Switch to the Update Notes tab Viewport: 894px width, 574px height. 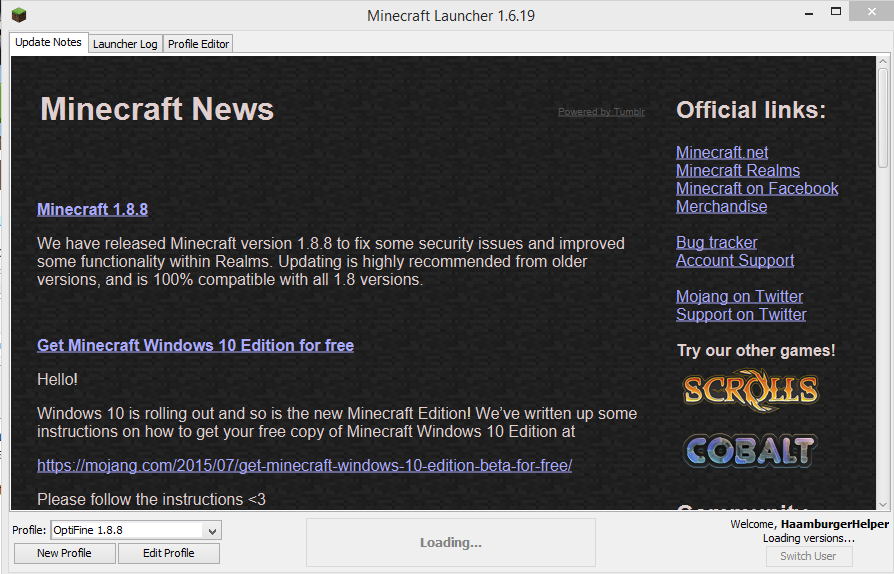[48, 43]
